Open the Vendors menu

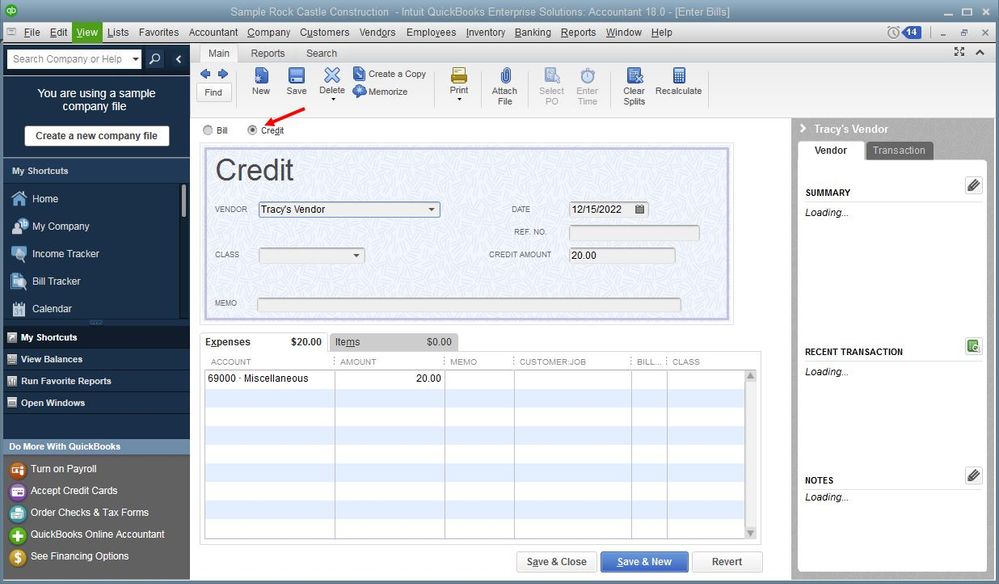click(x=377, y=32)
